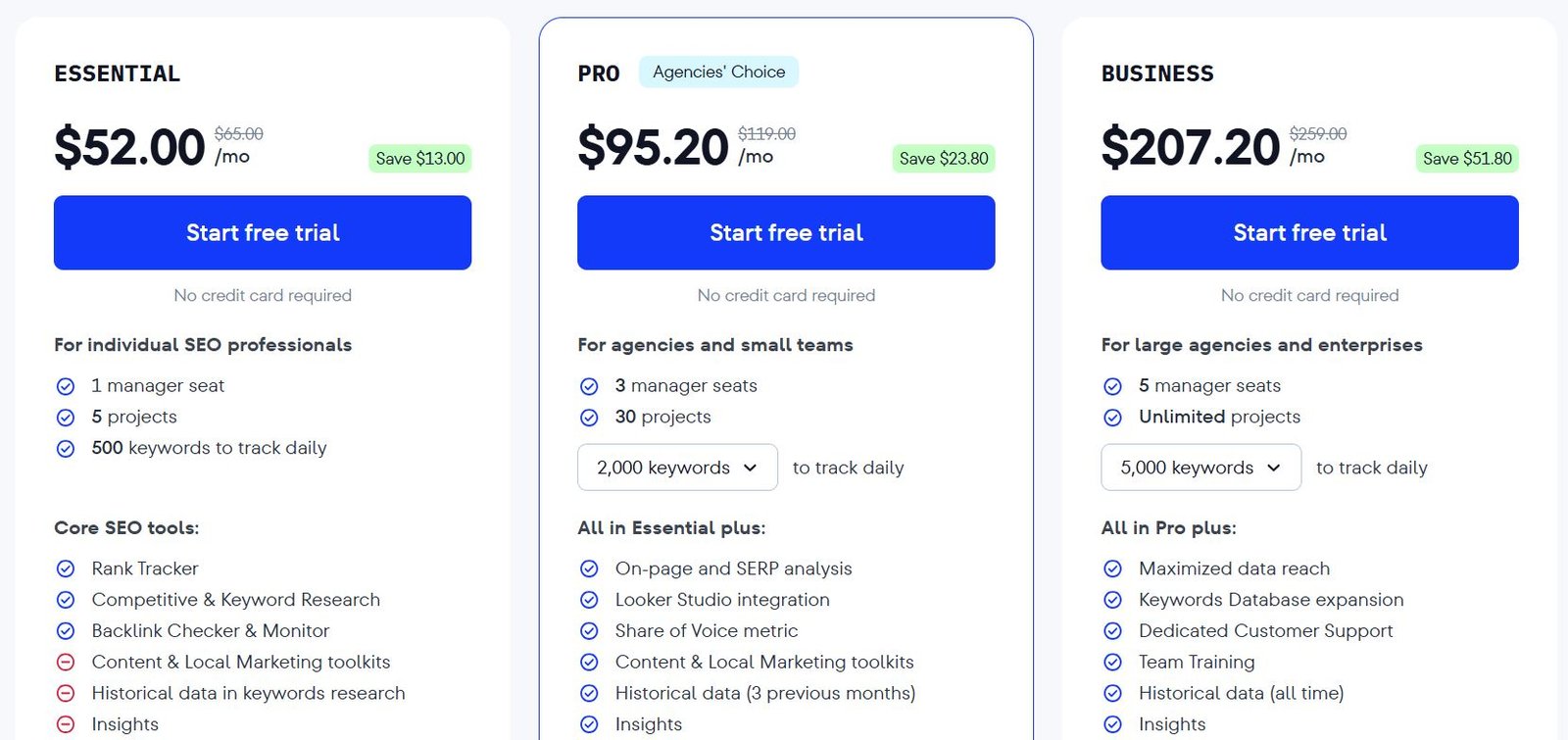This screenshot has height=740, width=1568.
Task: Open the 2,000 keywords dropdown in Pro plan
Action: [x=677, y=468]
